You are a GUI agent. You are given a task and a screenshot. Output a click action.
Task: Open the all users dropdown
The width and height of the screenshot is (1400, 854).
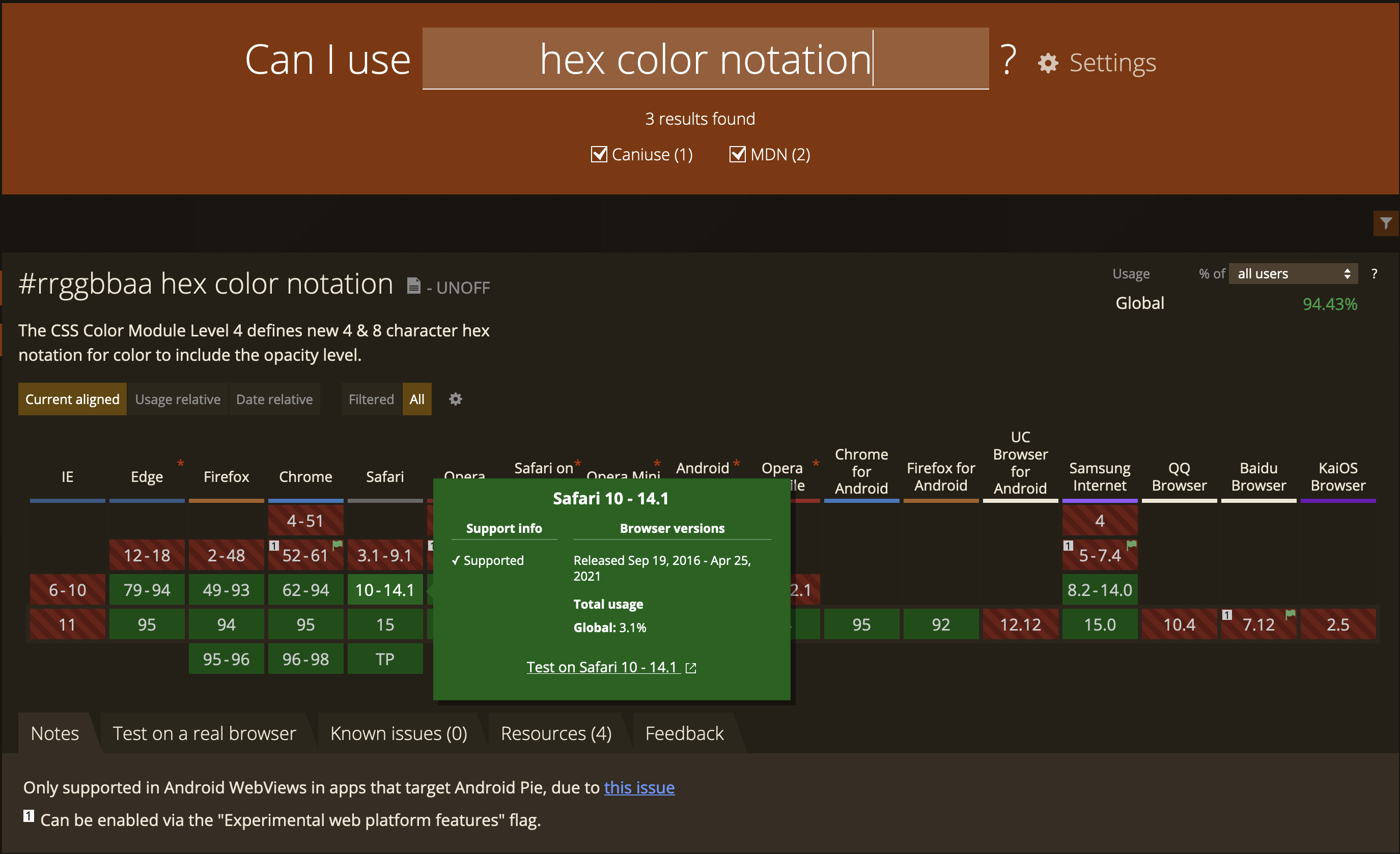click(x=1293, y=274)
